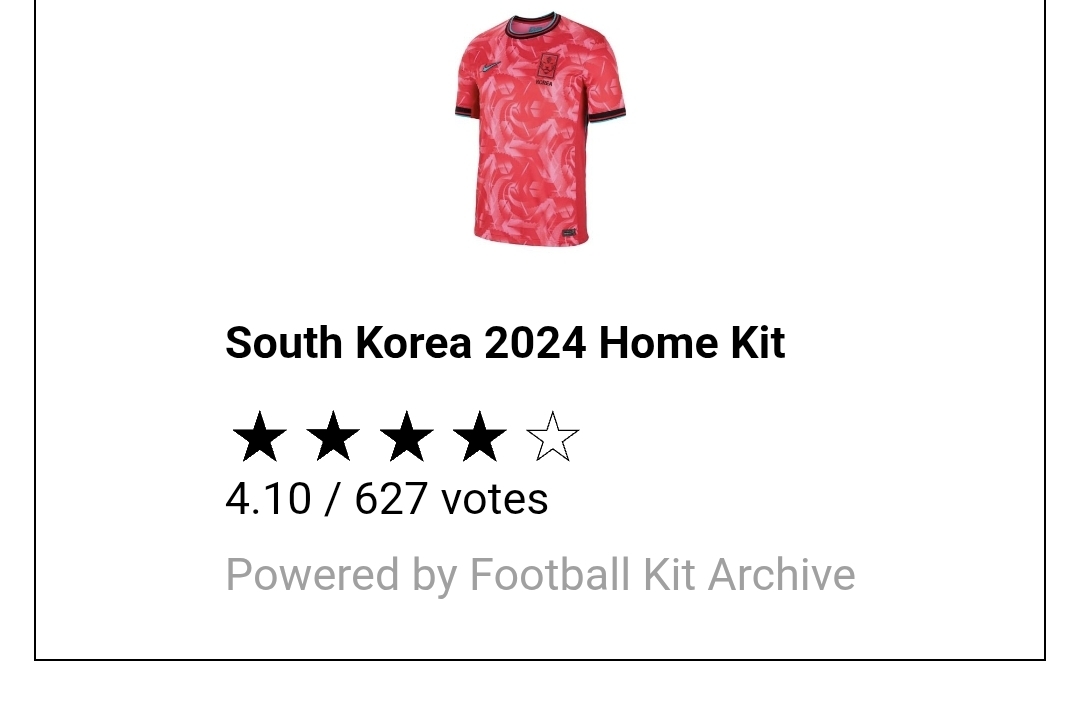
Task: Select the second filled rating star
Action: point(333,436)
